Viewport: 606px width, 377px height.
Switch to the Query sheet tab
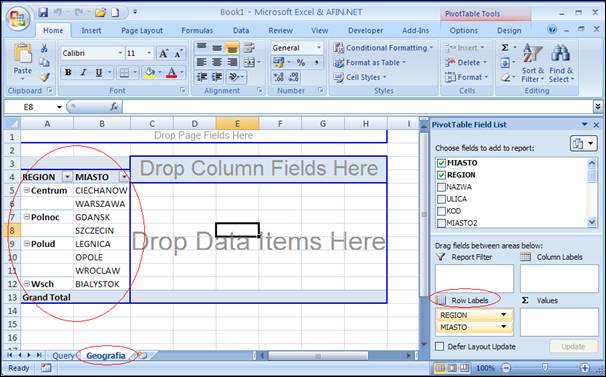63,355
